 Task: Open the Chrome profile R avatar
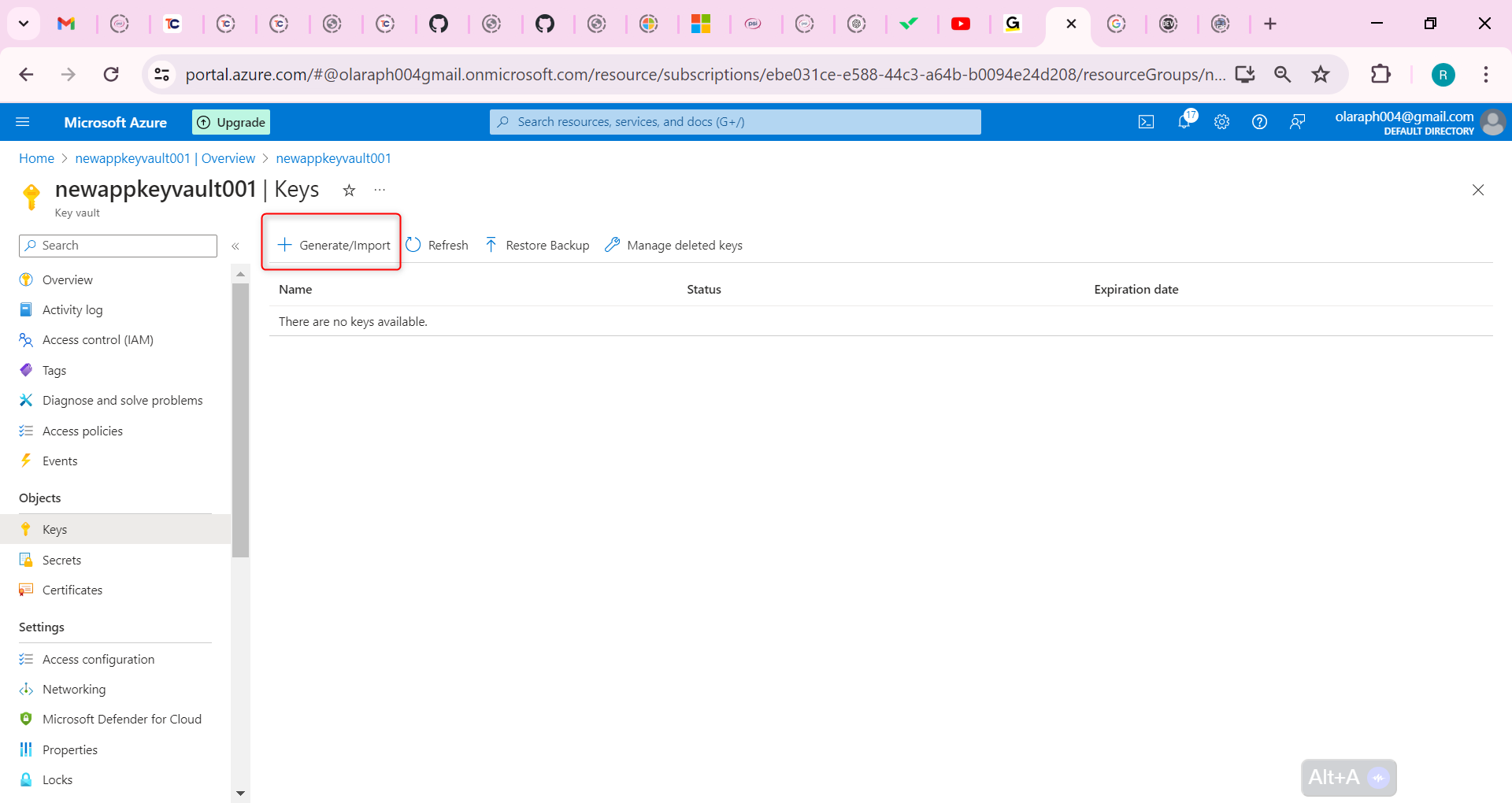coord(1443,75)
